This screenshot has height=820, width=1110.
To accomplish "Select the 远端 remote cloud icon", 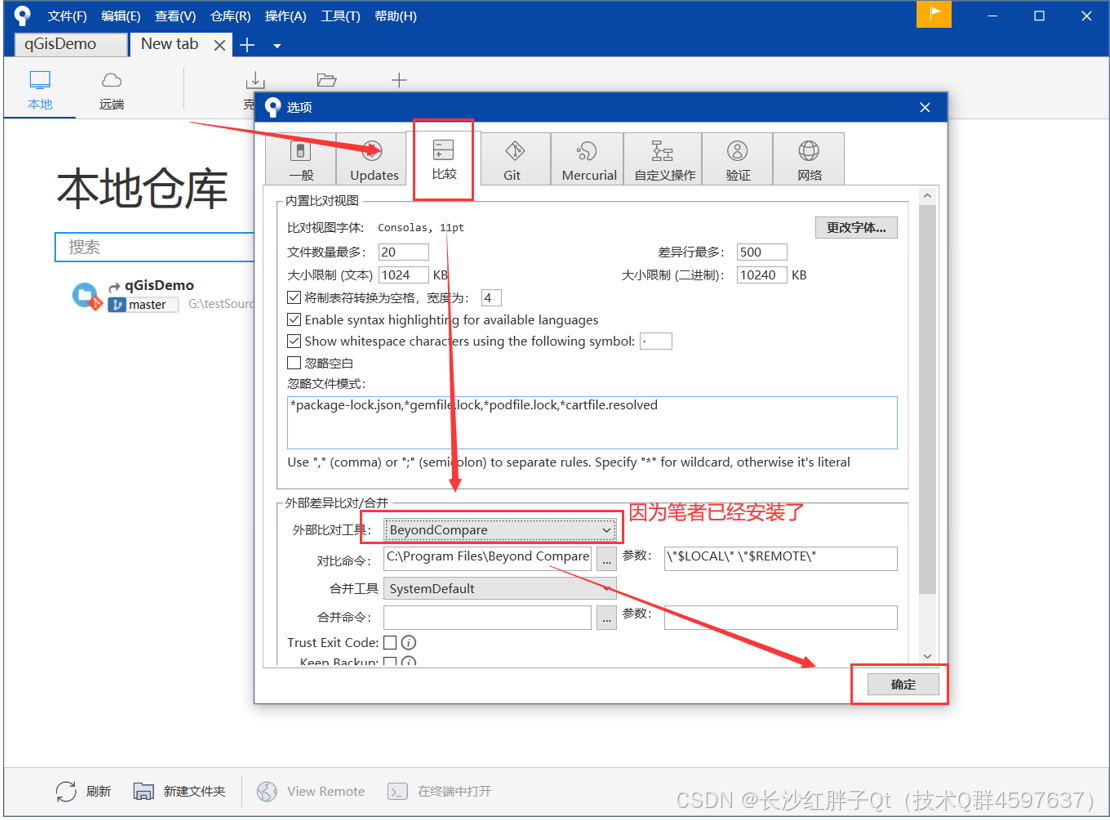I will [x=112, y=90].
